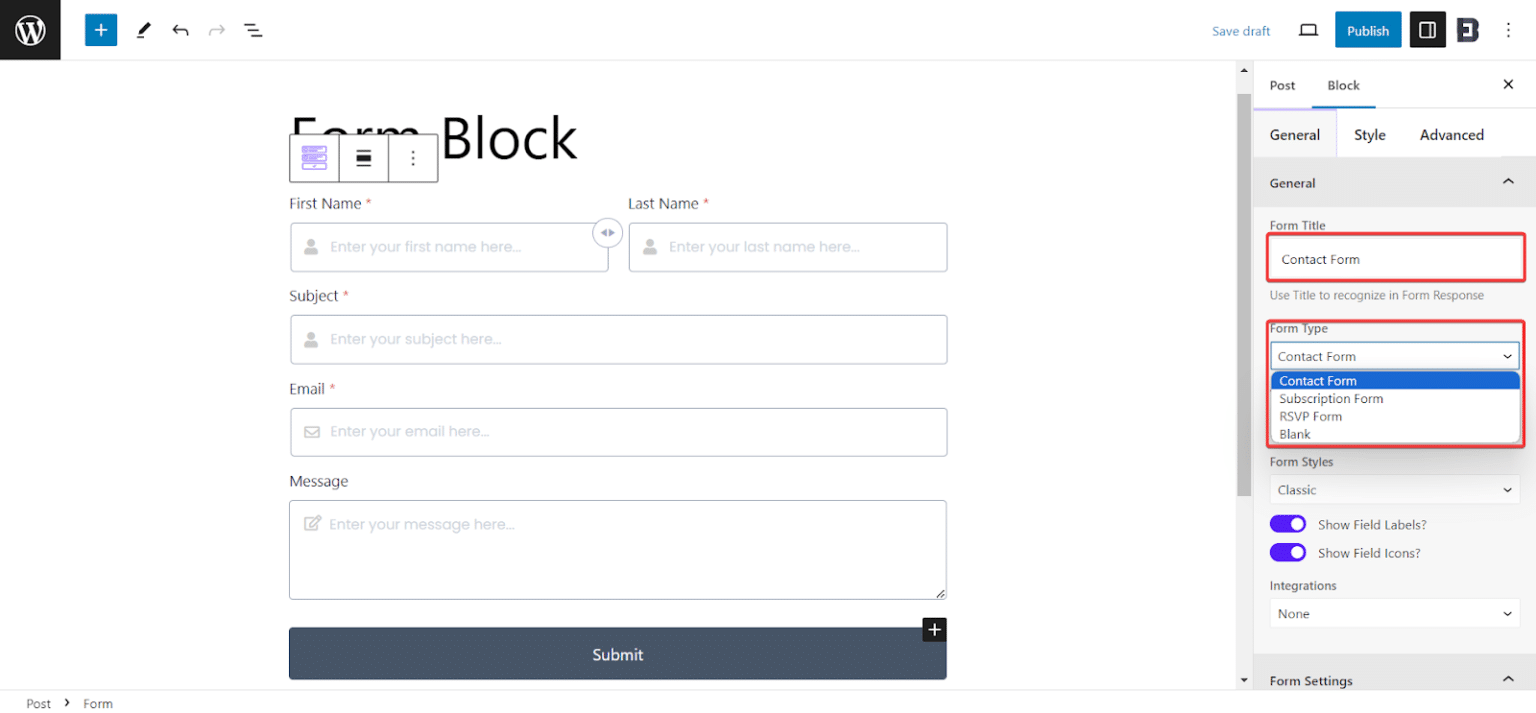This screenshot has height=713, width=1536.
Task: Click the Save draft link
Action: [x=1241, y=31]
